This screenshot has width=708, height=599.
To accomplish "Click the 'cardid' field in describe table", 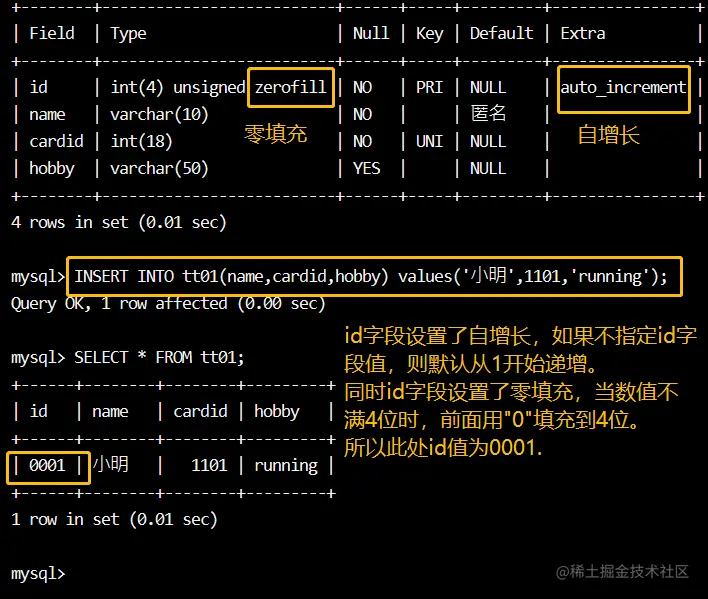I will point(56,142).
